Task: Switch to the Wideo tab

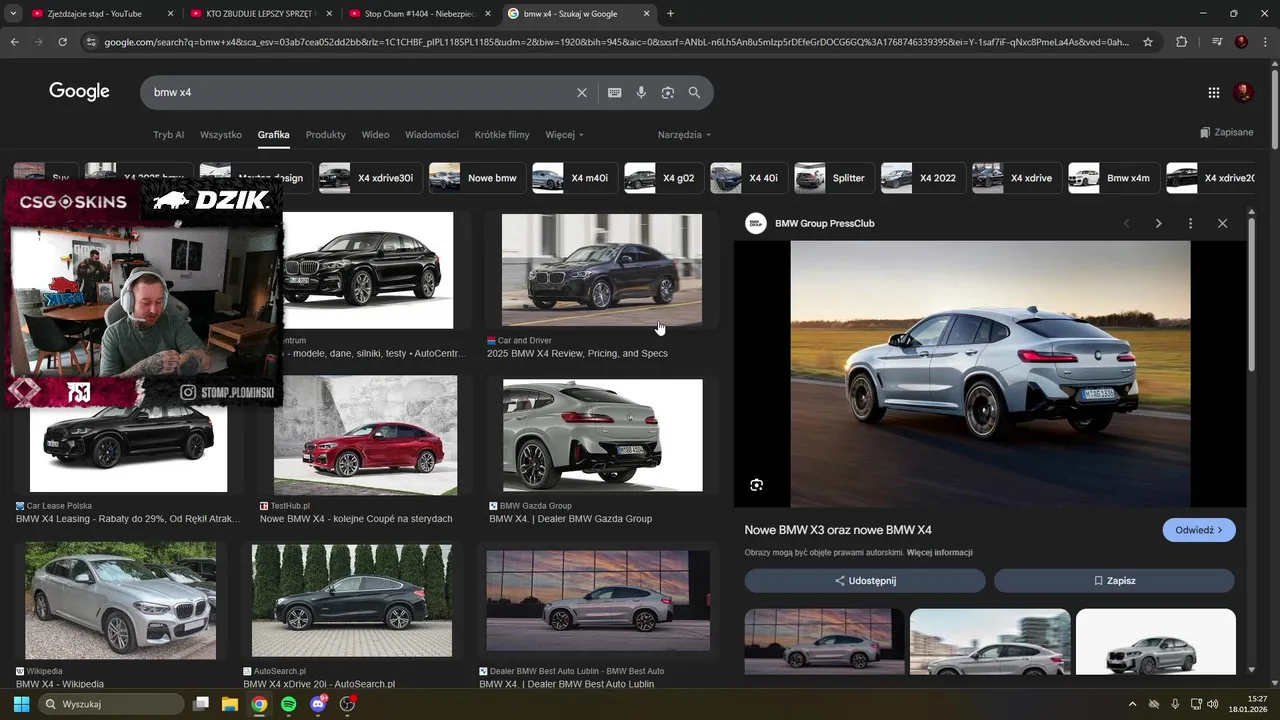Action: [x=375, y=135]
